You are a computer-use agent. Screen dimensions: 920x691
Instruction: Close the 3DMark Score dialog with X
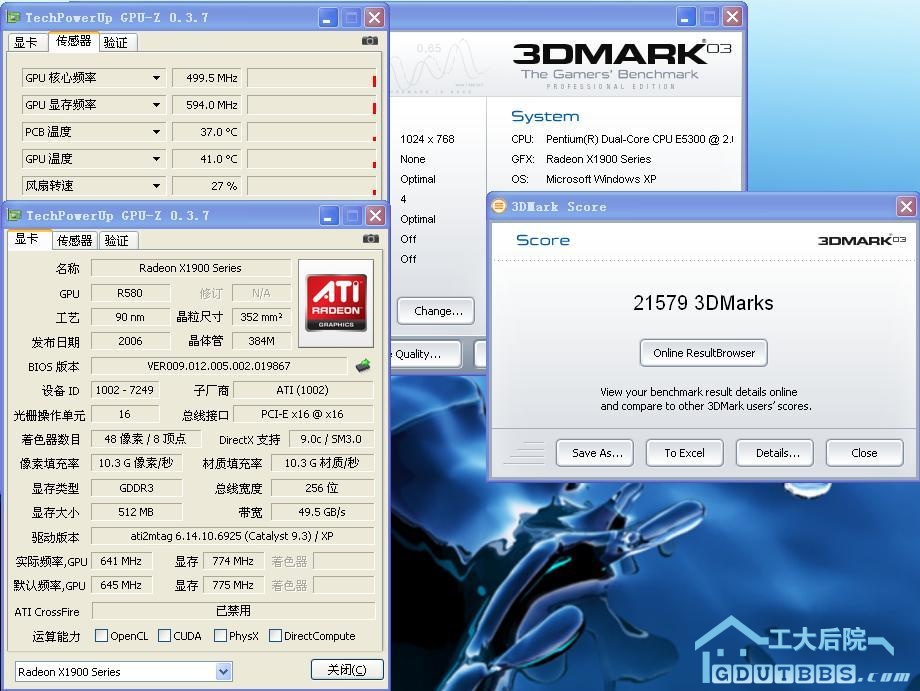tap(907, 206)
